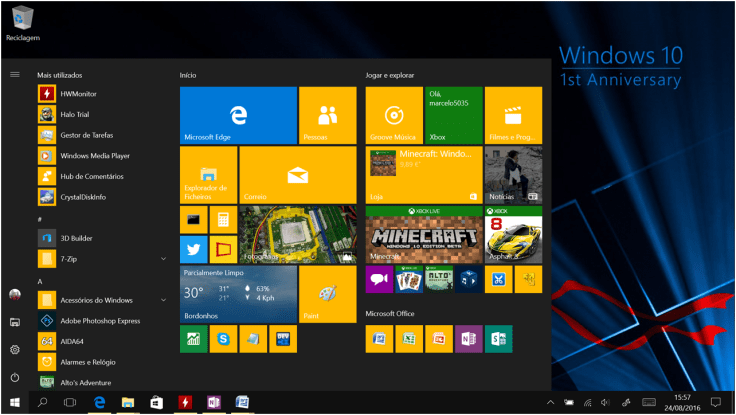Open Filmes e Programas tile
This screenshot has width=736, height=415.
513,115
